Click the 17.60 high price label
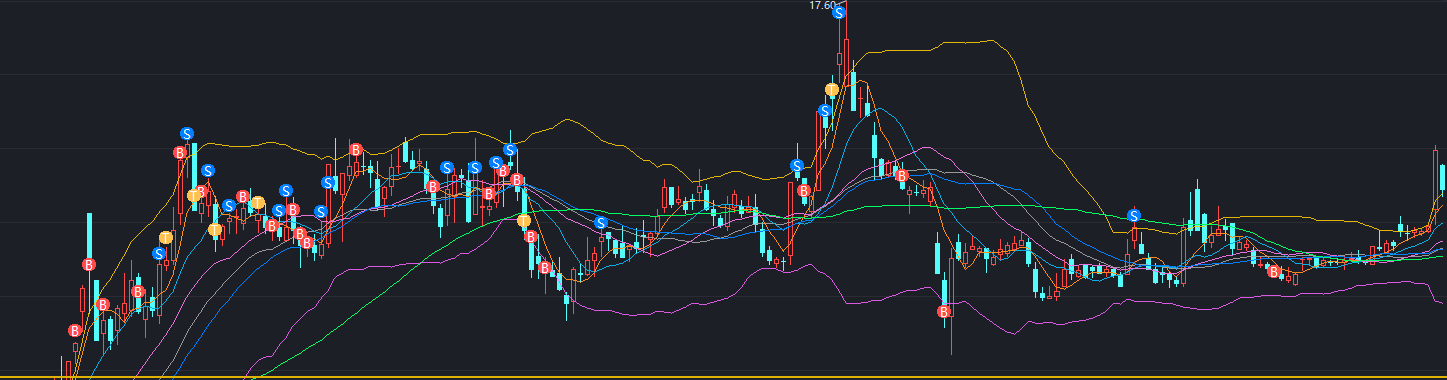The height and width of the screenshot is (380, 1447). (x=822, y=5)
